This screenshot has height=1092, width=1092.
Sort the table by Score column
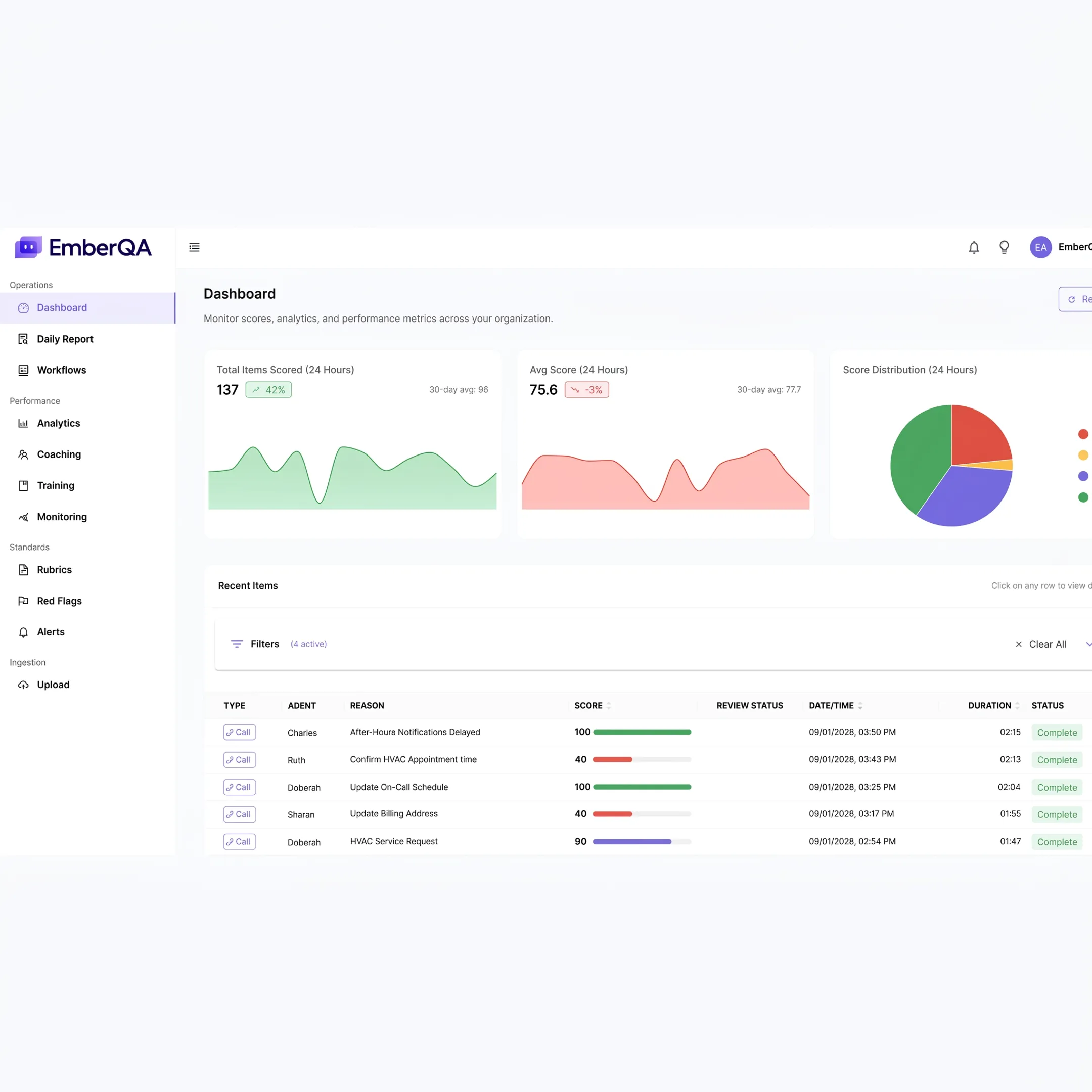tap(609, 705)
